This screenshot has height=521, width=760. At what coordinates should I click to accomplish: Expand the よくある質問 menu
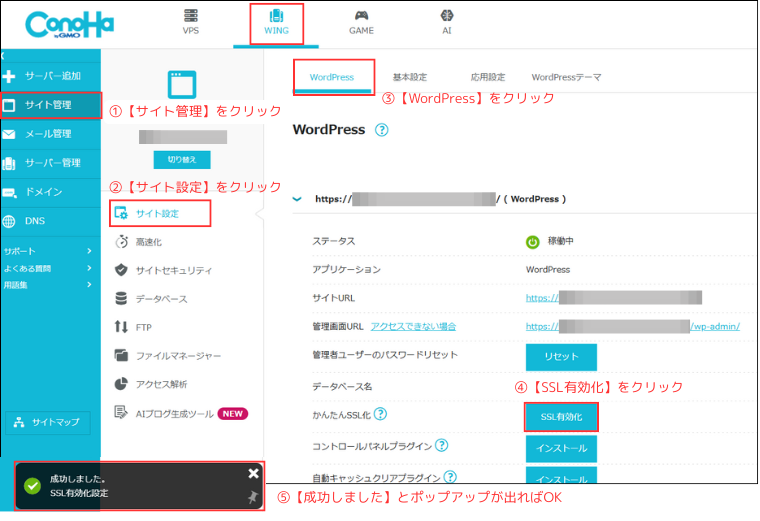tap(48, 268)
